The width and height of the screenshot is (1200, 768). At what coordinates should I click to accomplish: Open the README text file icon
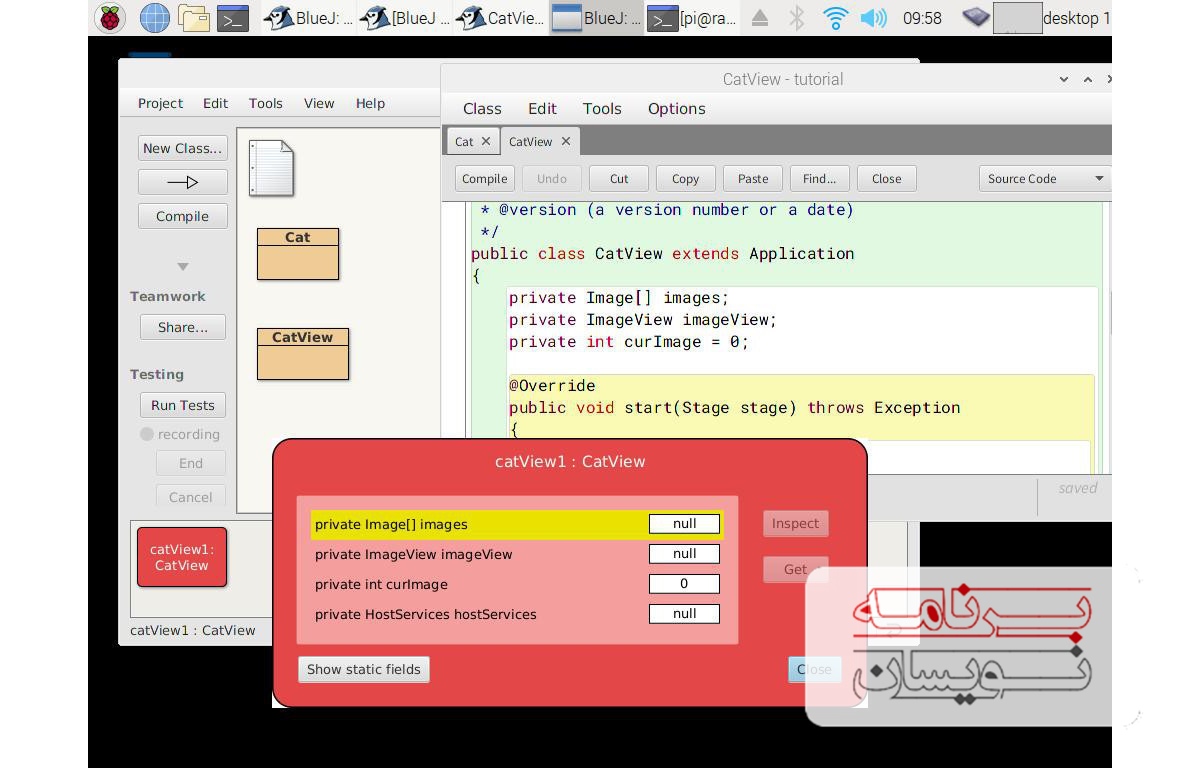(x=271, y=168)
